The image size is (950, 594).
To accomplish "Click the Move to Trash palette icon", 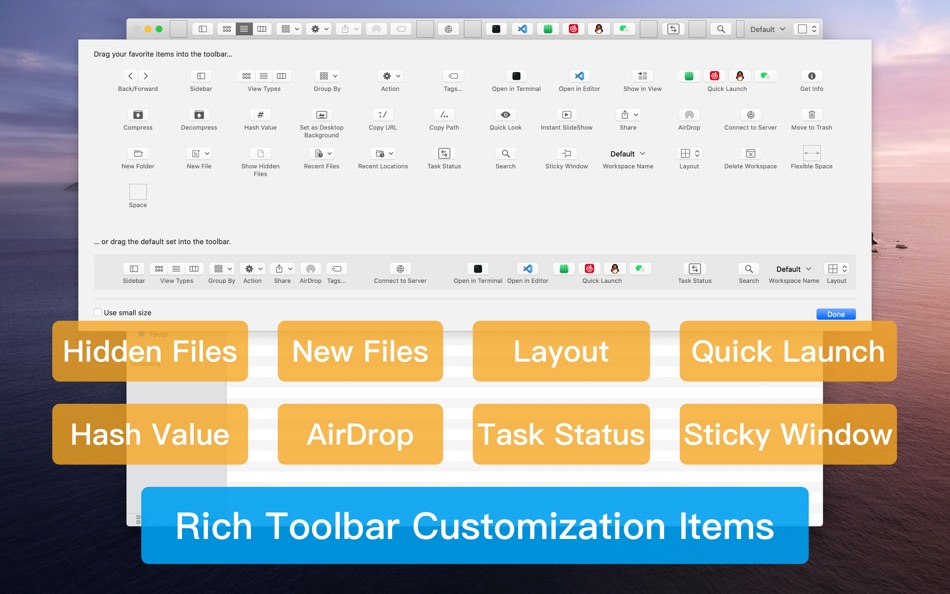I will click(x=811, y=115).
